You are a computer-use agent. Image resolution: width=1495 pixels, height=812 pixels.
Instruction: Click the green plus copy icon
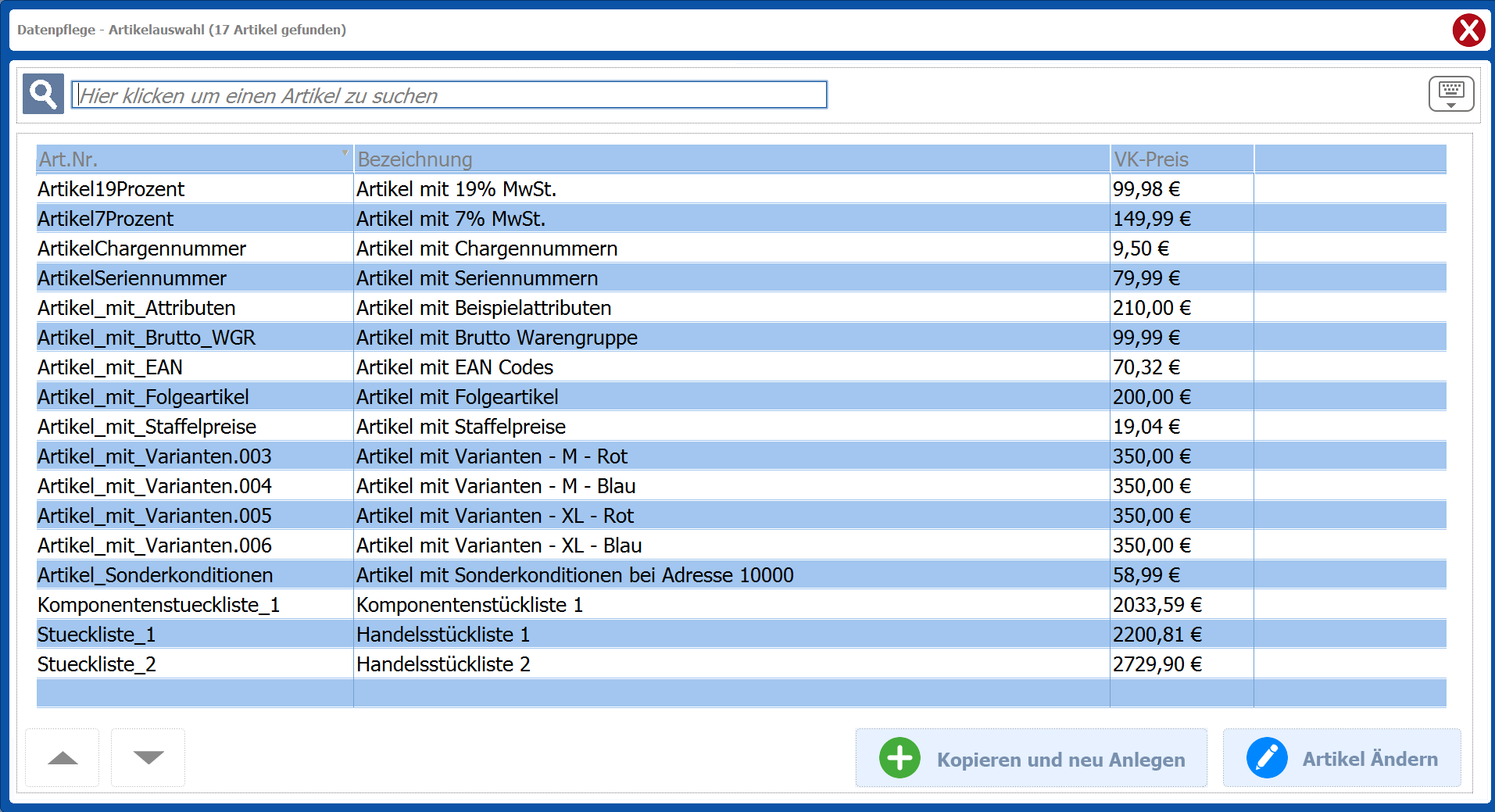pos(900,758)
